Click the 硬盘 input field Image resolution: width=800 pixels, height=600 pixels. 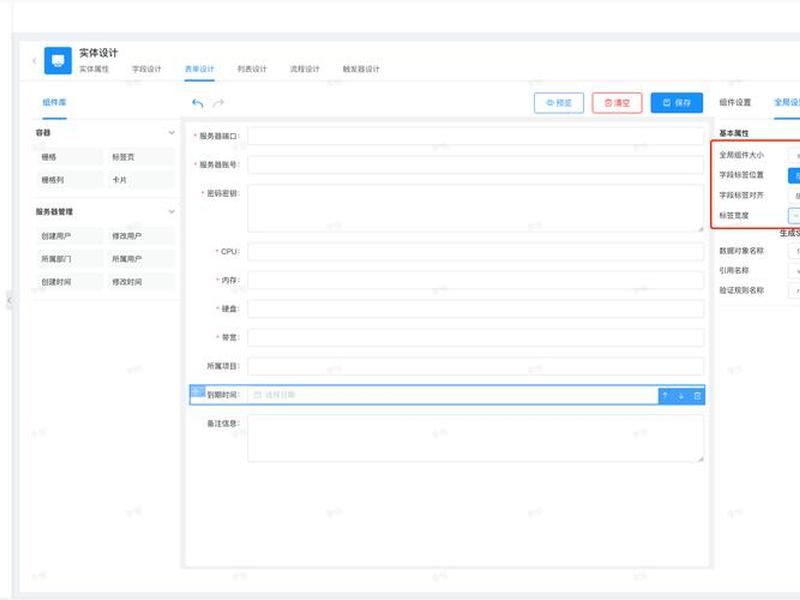(476, 309)
